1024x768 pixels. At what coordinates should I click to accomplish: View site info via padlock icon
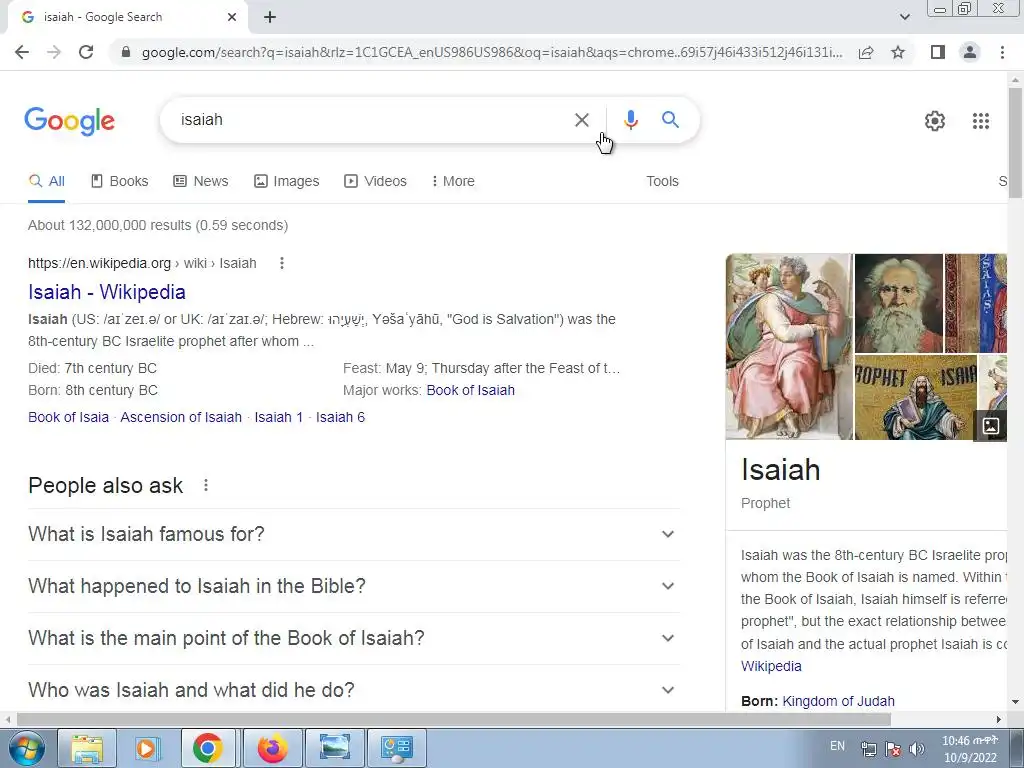pyautogui.click(x=126, y=52)
